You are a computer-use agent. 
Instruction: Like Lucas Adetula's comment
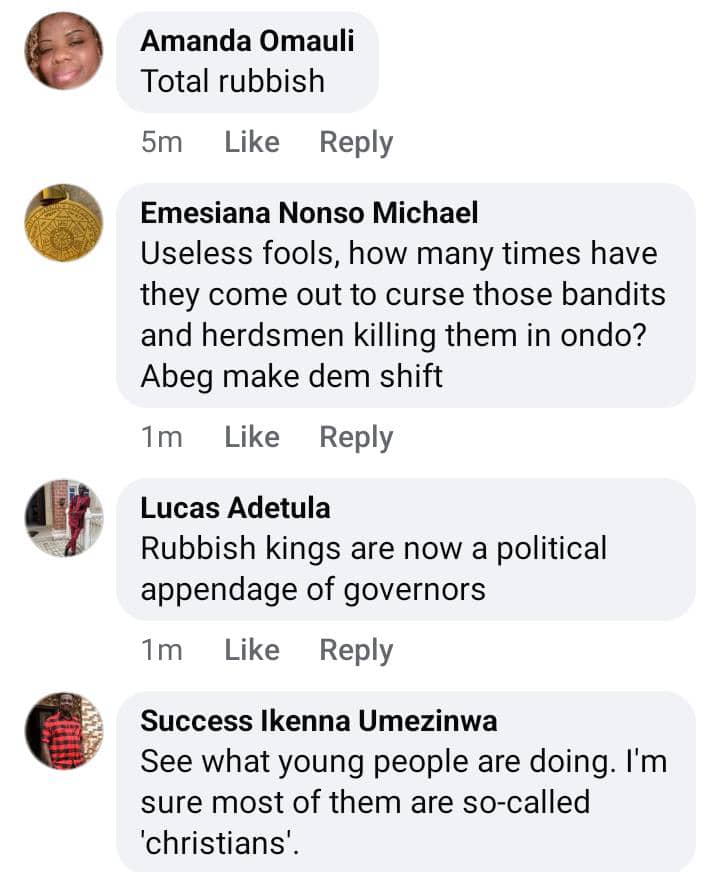[x=252, y=650]
